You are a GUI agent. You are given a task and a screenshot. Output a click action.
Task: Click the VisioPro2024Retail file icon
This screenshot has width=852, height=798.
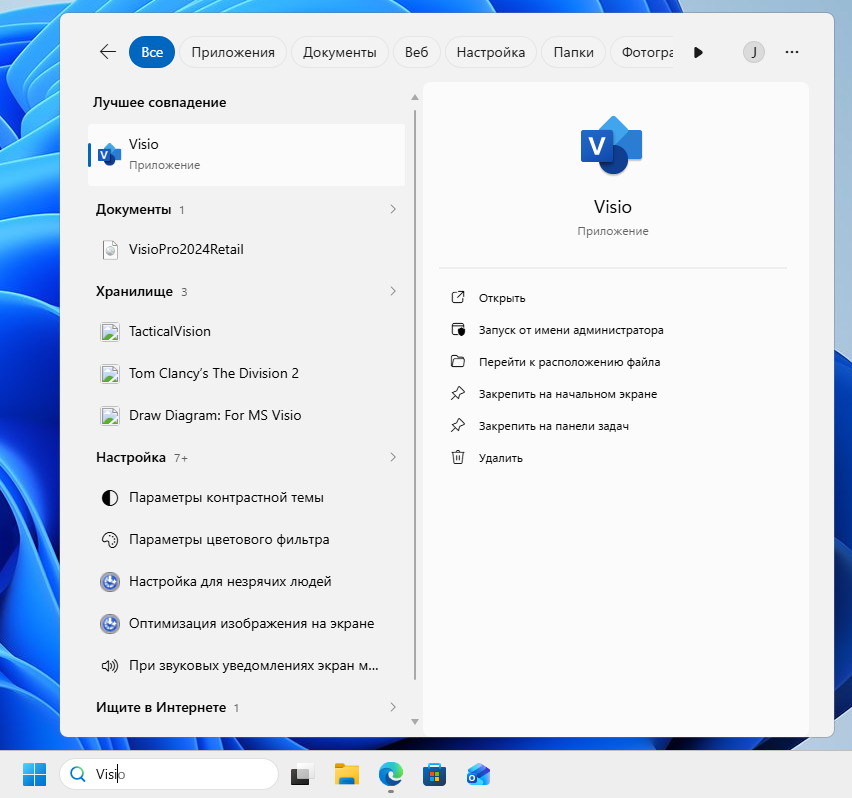(x=110, y=250)
